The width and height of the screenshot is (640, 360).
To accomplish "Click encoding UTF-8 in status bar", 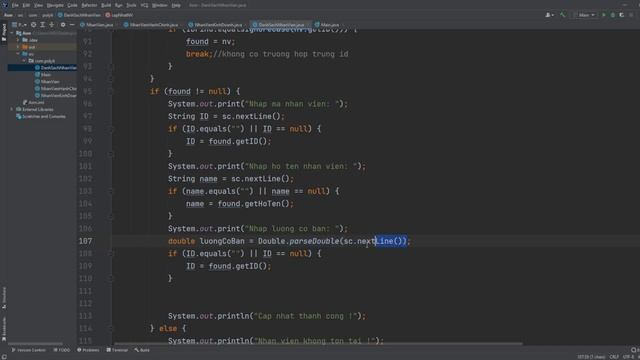I will pos(628,357).
